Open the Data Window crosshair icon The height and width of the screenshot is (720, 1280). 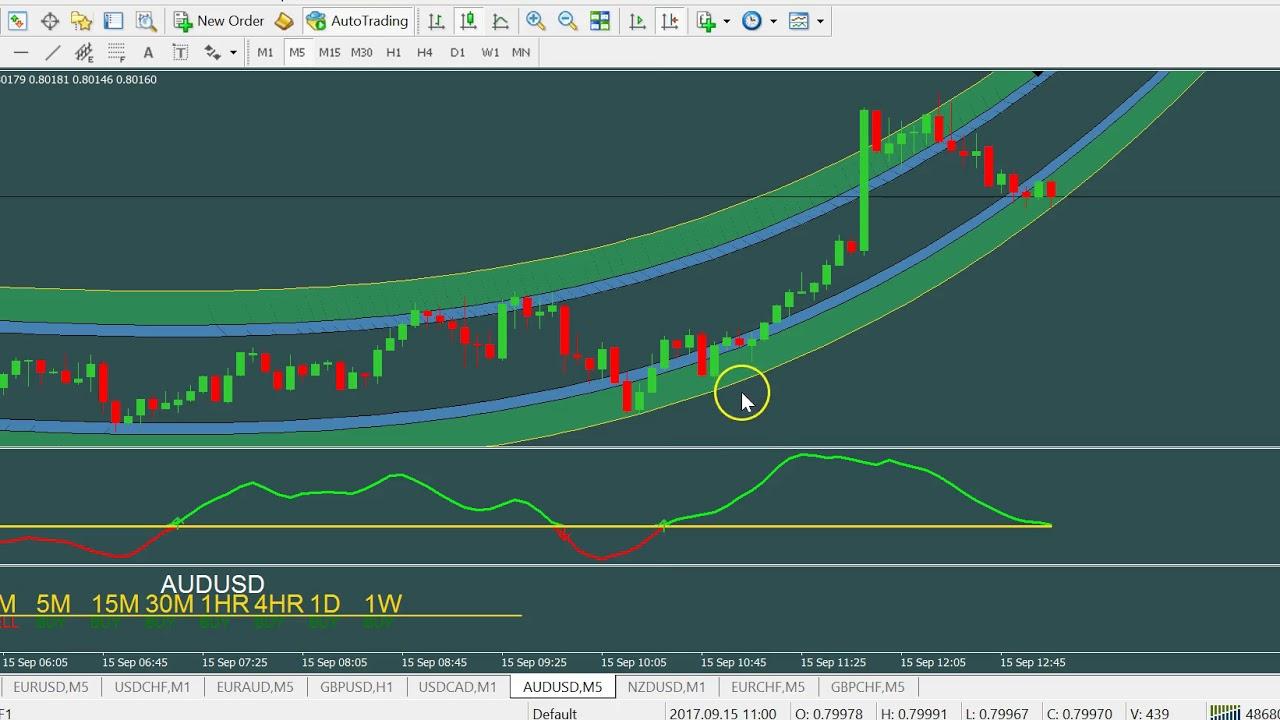(x=50, y=20)
